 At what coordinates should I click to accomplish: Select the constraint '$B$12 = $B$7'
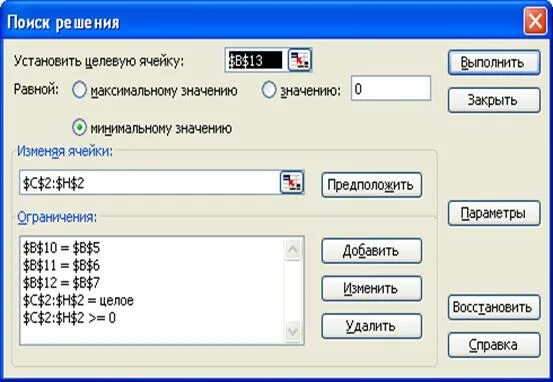(61, 283)
